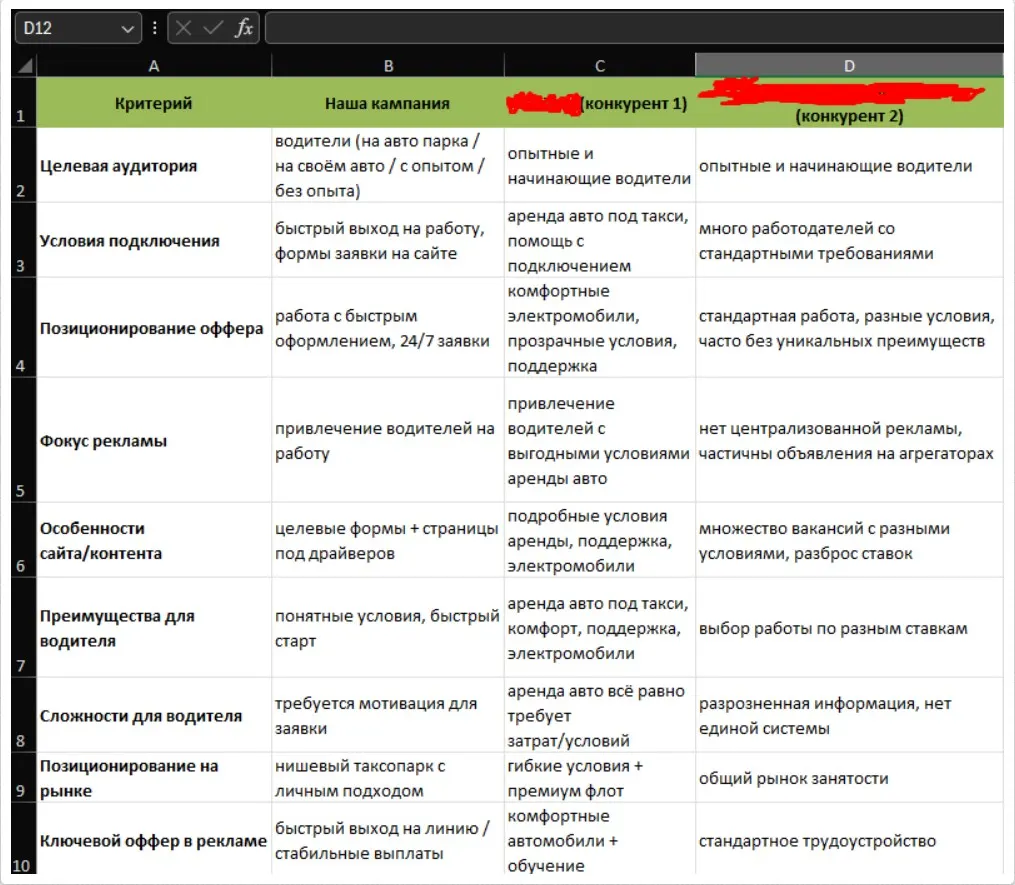Select column C header
The image size is (1015, 885).
599,66
